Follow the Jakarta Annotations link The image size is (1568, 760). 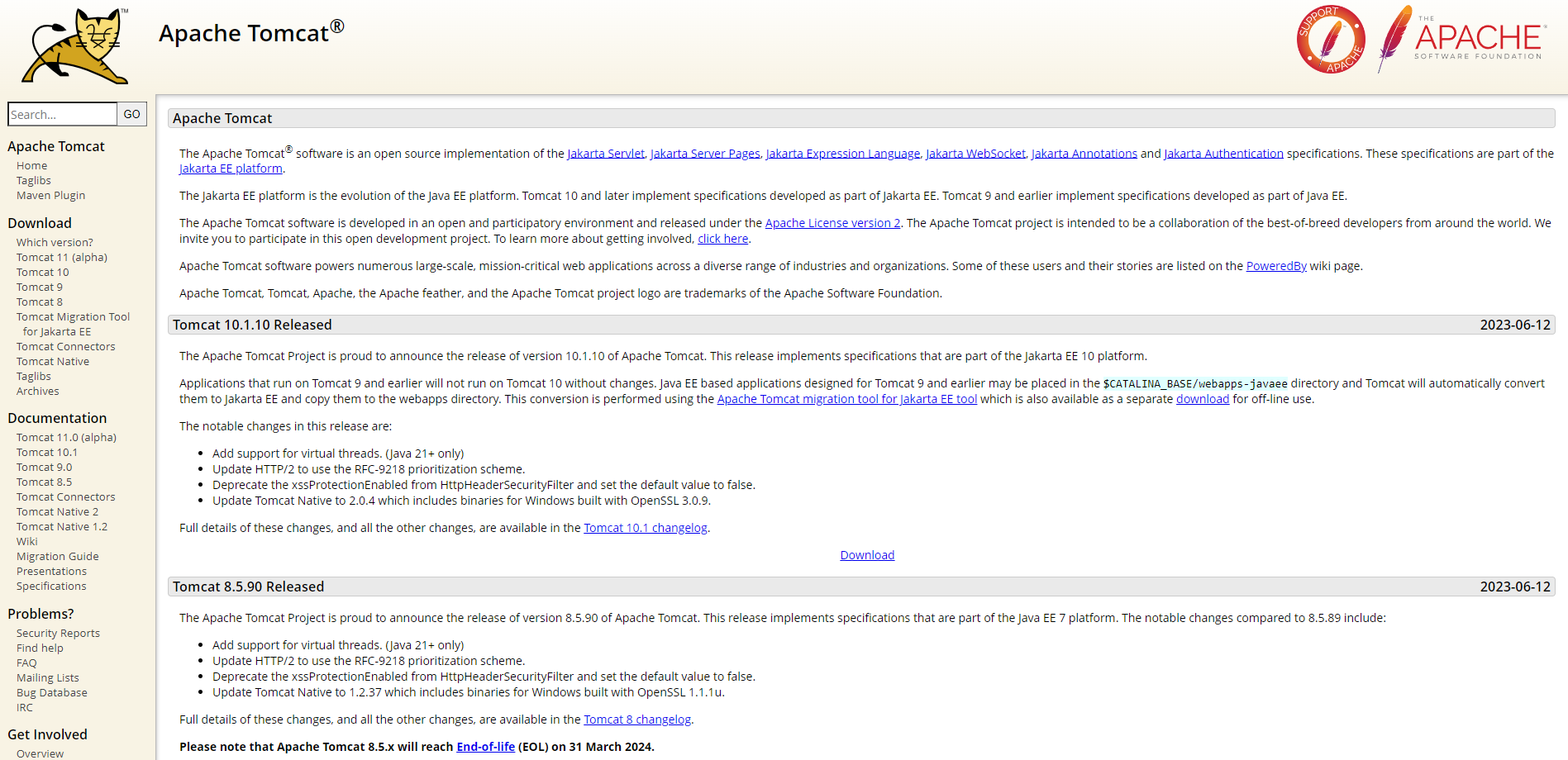point(1084,154)
